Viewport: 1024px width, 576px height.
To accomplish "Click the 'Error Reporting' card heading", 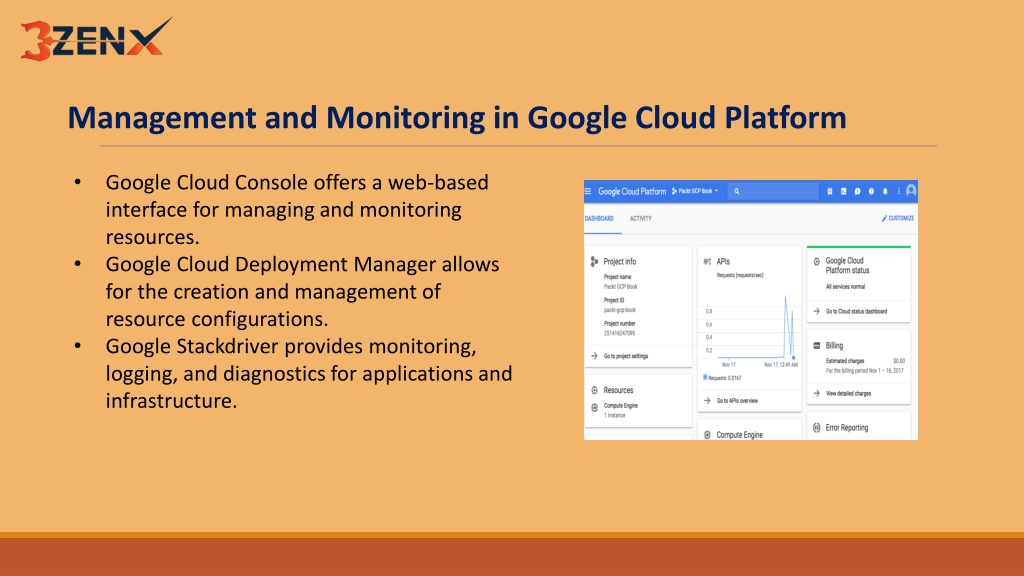I will (x=846, y=428).
